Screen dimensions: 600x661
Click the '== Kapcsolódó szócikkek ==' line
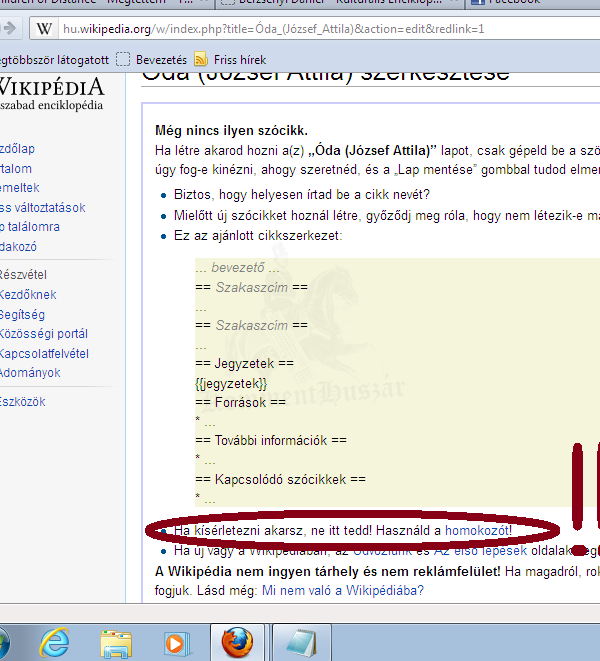pos(280,479)
